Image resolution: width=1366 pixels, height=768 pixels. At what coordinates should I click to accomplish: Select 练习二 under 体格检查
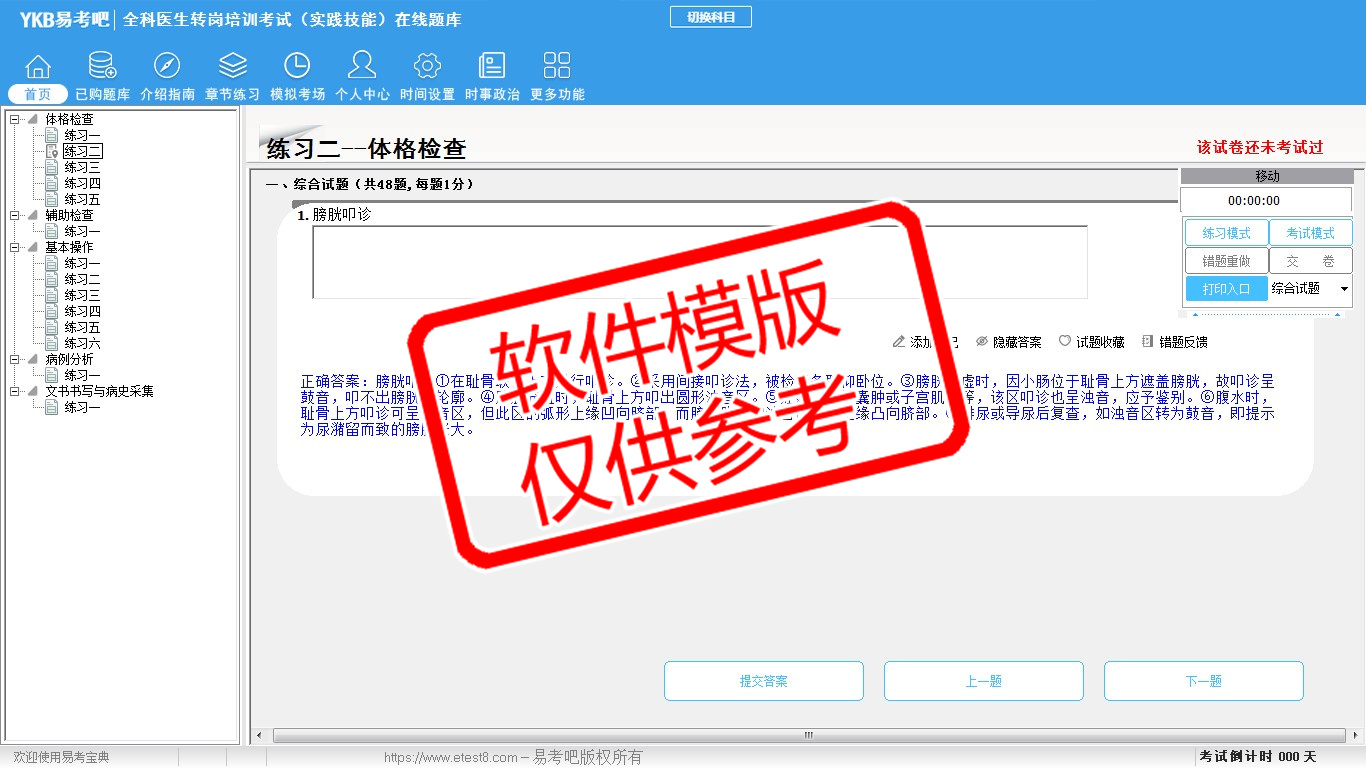[x=82, y=151]
